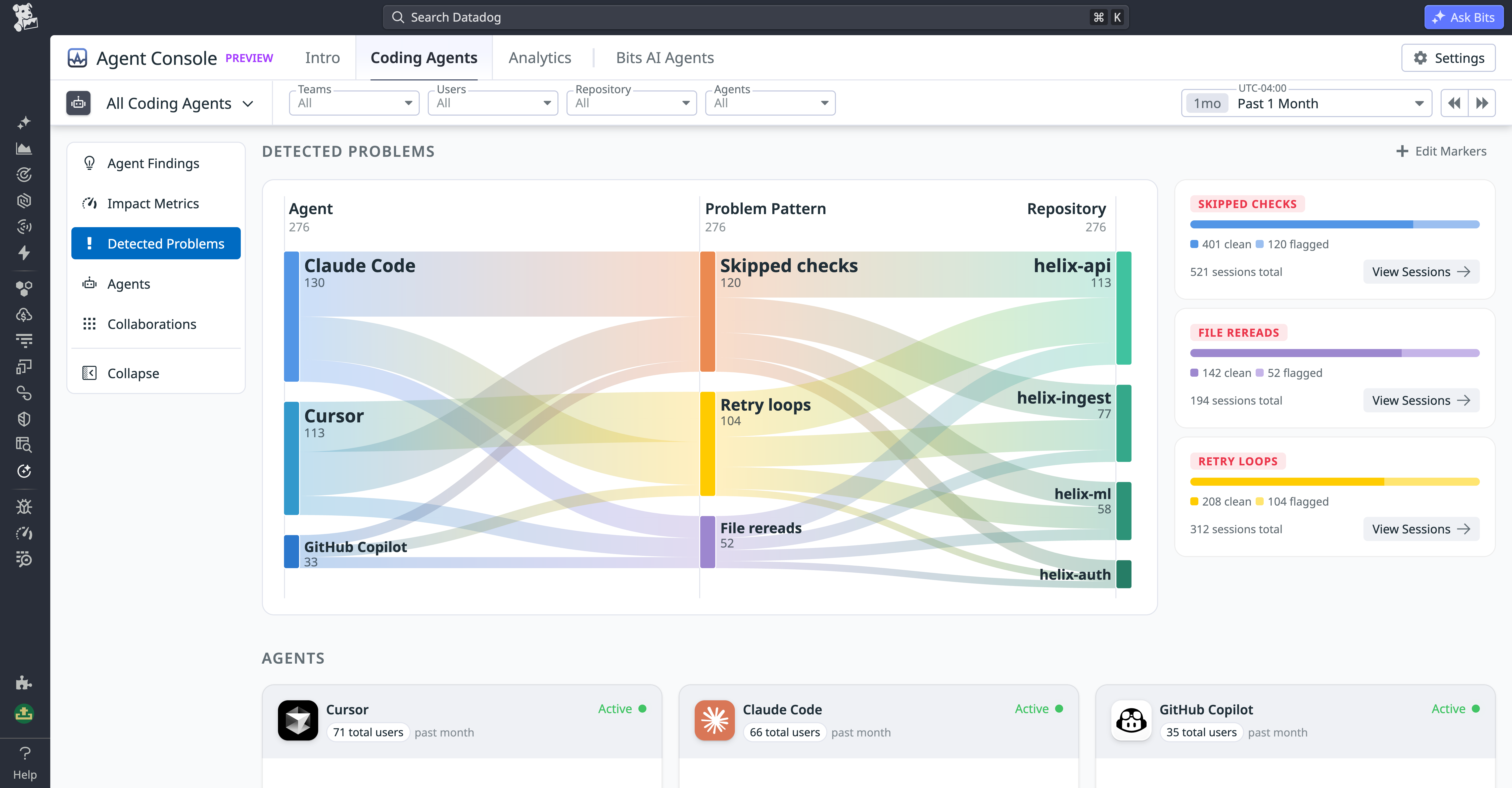
Task: Open the three-hexagon cluster sidebar icon
Action: click(x=24, y=288)
